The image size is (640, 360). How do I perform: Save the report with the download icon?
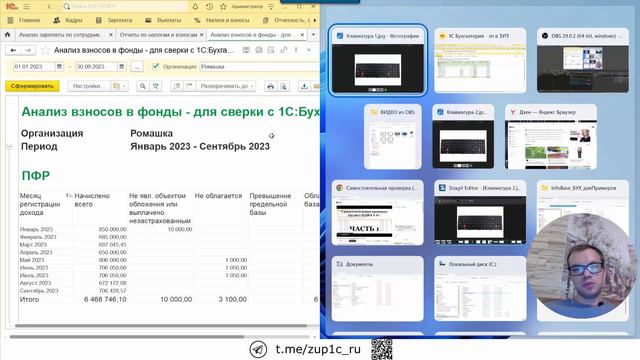point(304,86)
